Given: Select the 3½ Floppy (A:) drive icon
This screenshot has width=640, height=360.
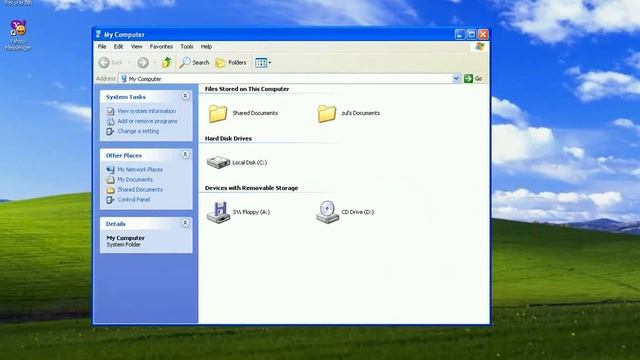Looking at the screenshot, I should [x=218, y=212].
